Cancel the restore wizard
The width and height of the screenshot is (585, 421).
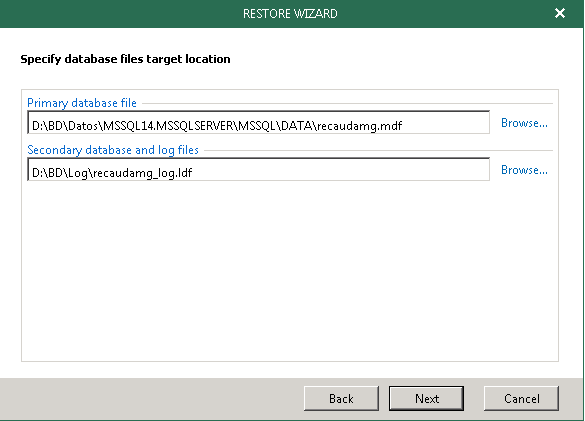522,399
